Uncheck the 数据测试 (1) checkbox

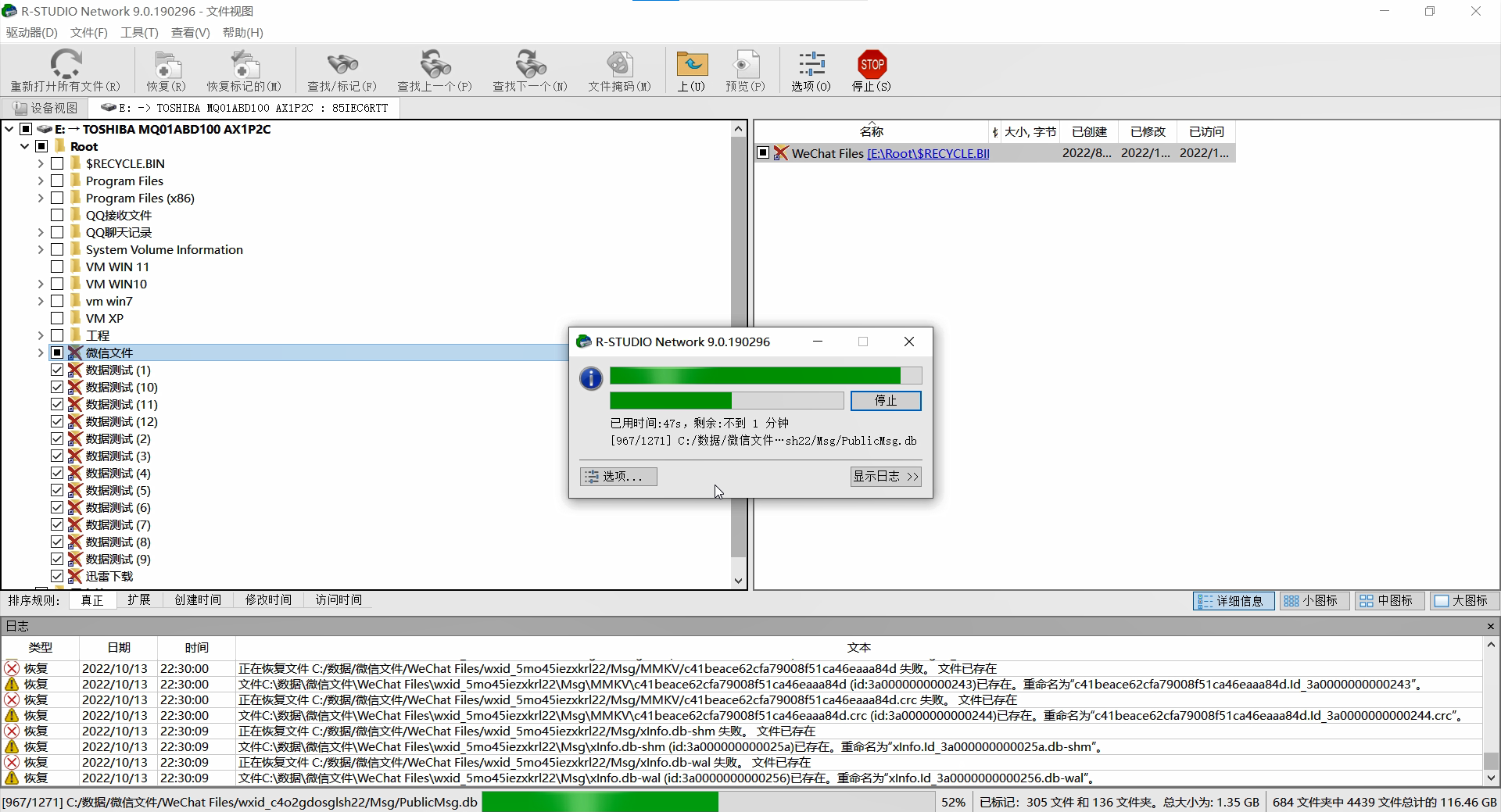pyautogui.click(x=57, y=370)
